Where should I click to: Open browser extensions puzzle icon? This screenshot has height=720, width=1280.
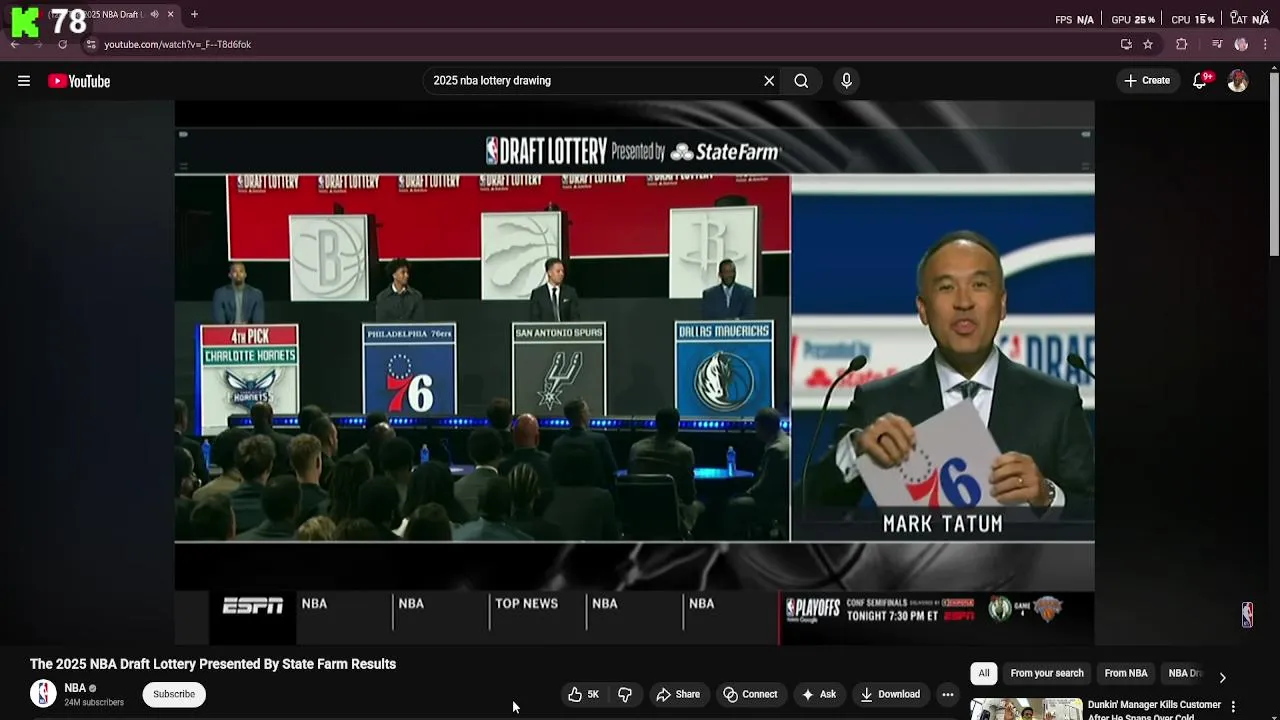(x=1182, y=44)
